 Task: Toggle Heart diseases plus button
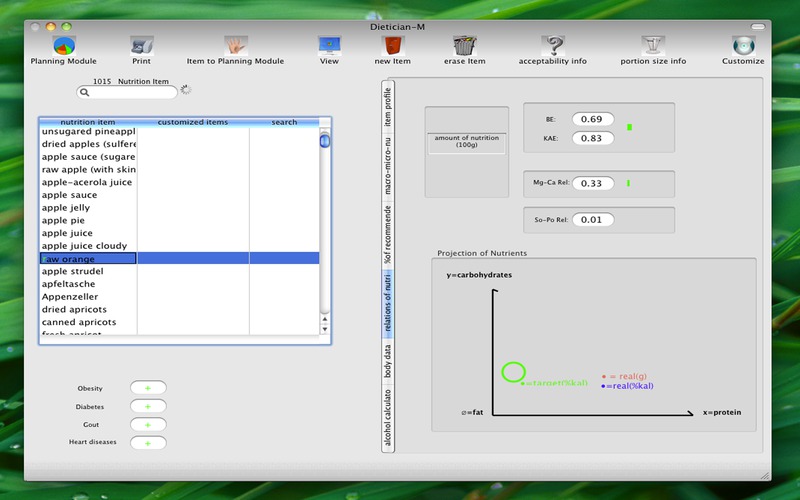click(x=148, y=443)
